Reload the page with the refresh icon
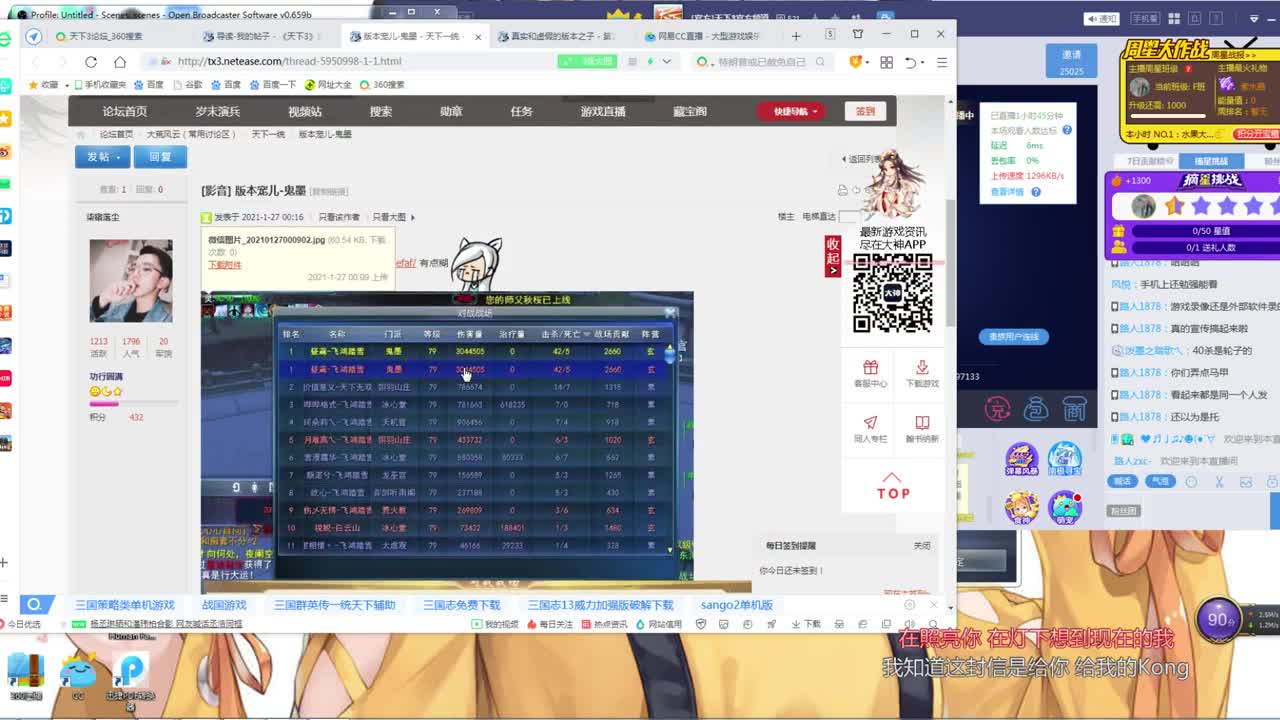Viewport: 1280px width, 720px height. [x=91, y=61]
